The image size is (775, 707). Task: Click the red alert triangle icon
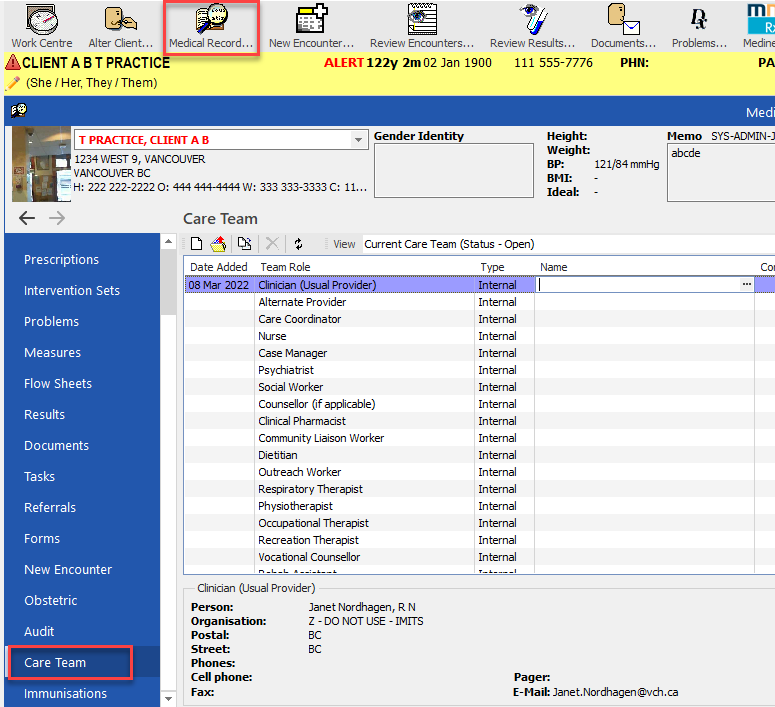click(13, 63)
